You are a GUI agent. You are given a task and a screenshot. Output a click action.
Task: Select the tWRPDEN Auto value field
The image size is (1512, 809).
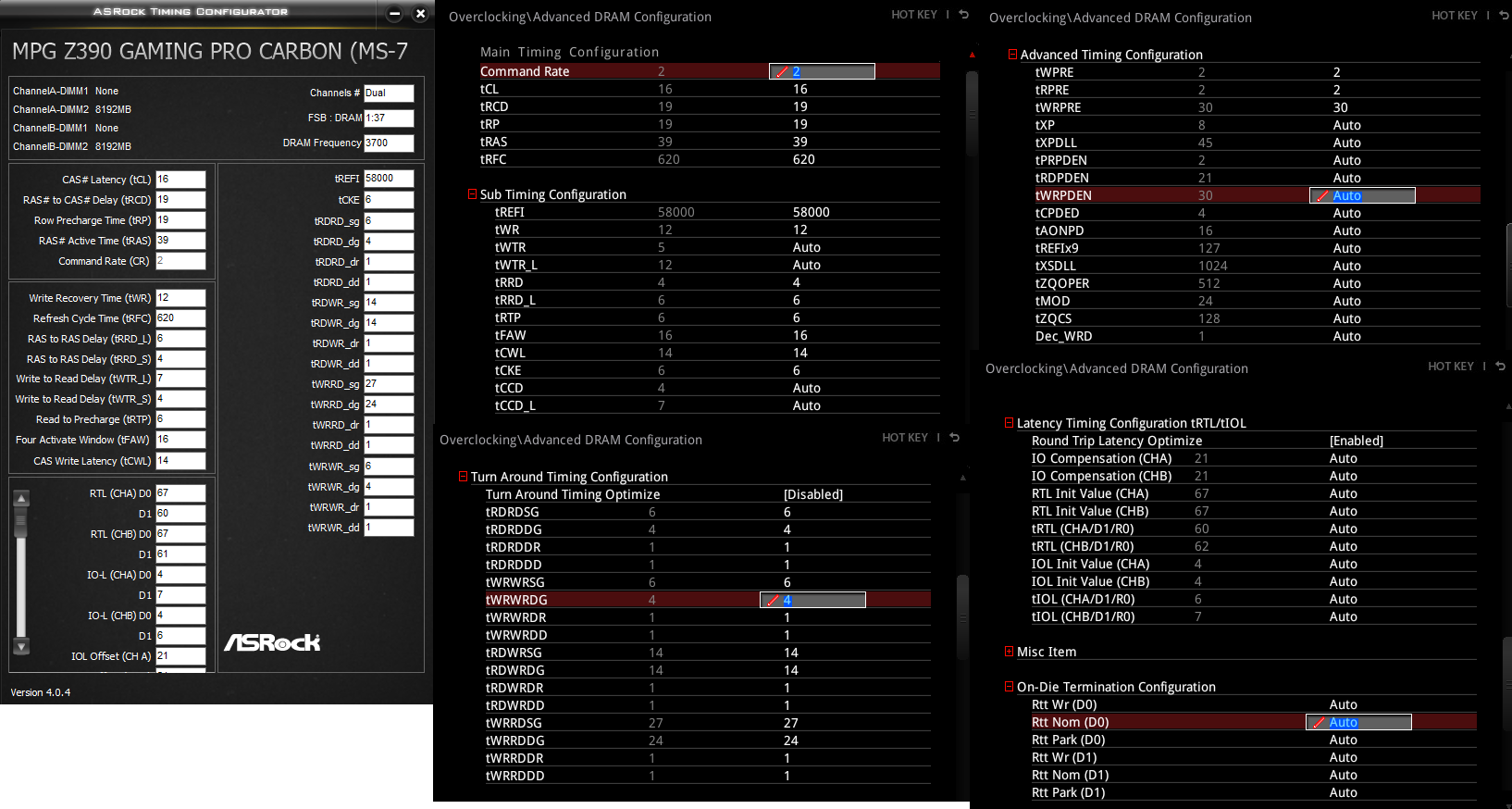click(x=1362, y=195)
